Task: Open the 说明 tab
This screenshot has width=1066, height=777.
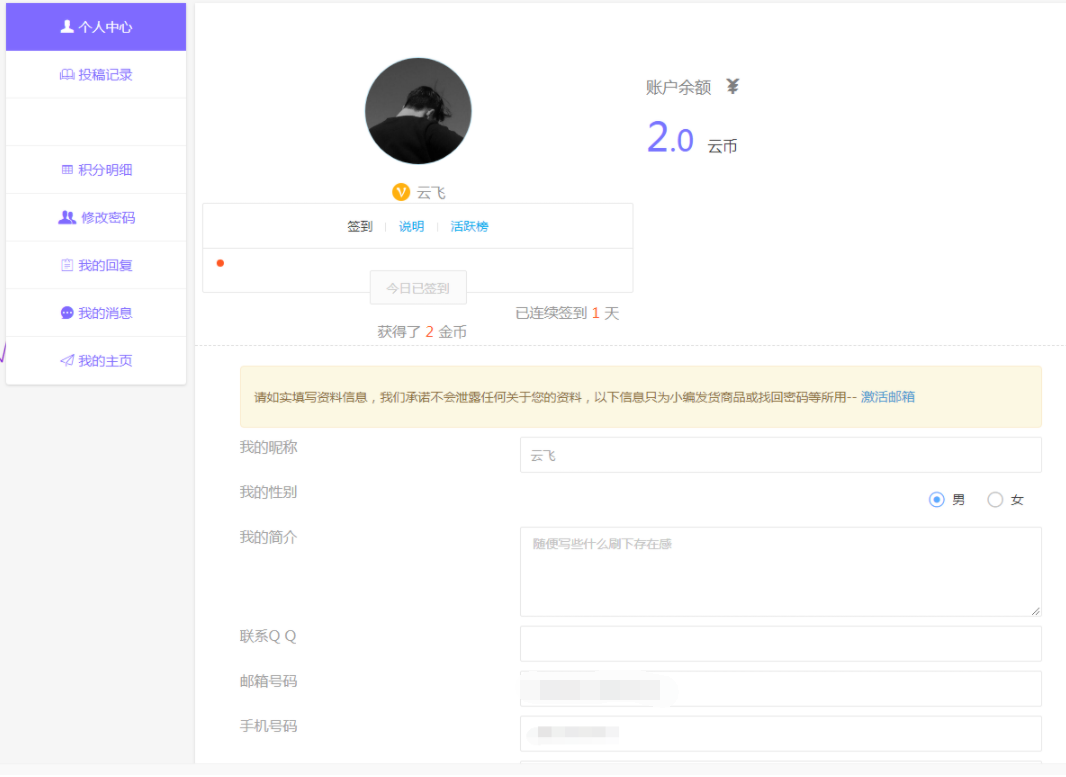Action: point(411,227)
